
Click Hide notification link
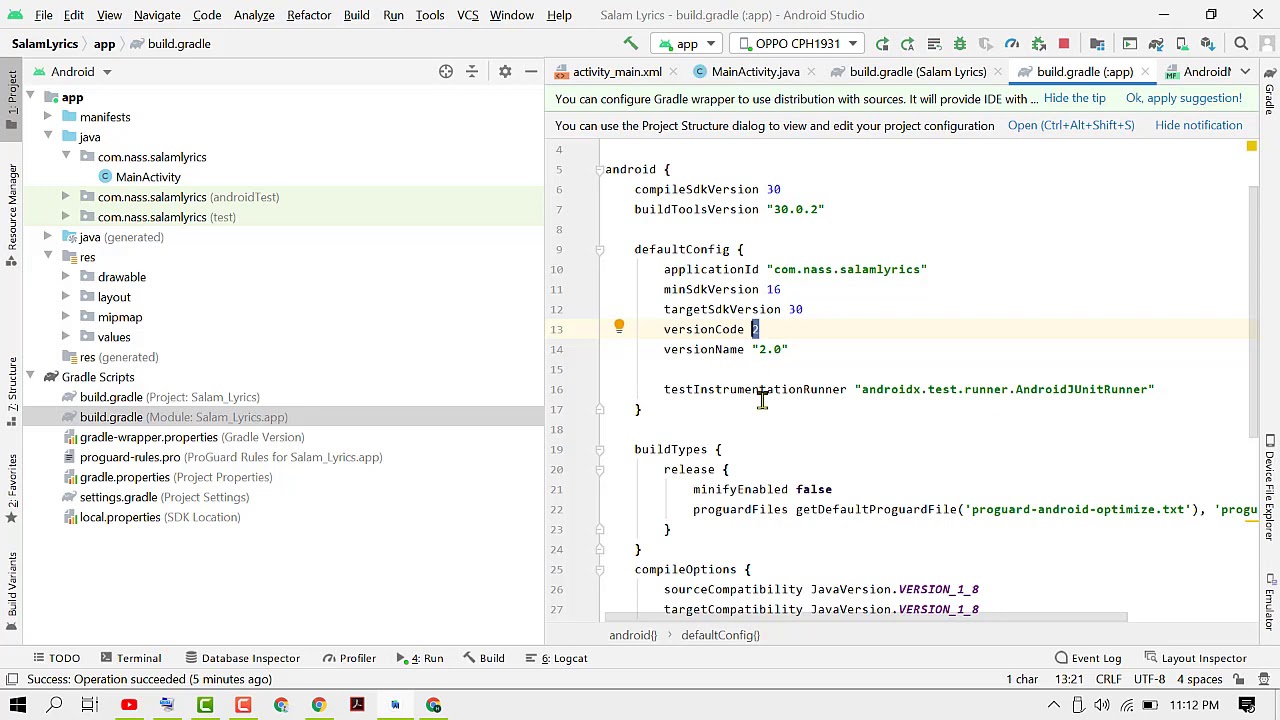pyautogui.click(x=1198, y=125)
